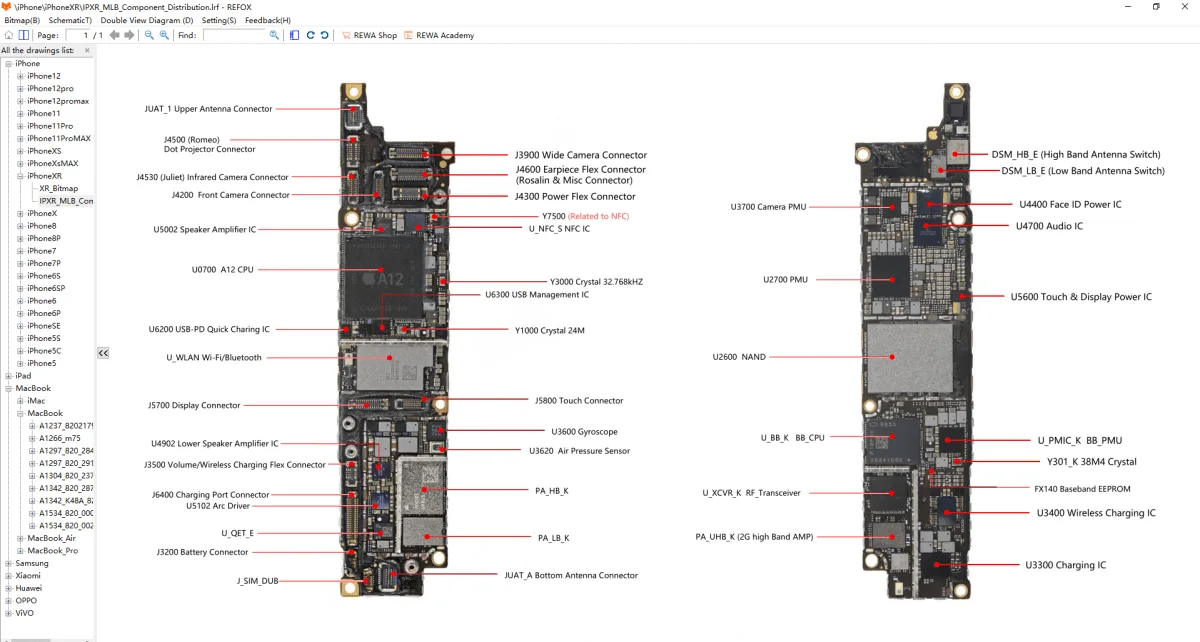This screenshot has width=1200, height=642.
Task: Select MacBook_Pro in the tree
Action: [52, 551]
